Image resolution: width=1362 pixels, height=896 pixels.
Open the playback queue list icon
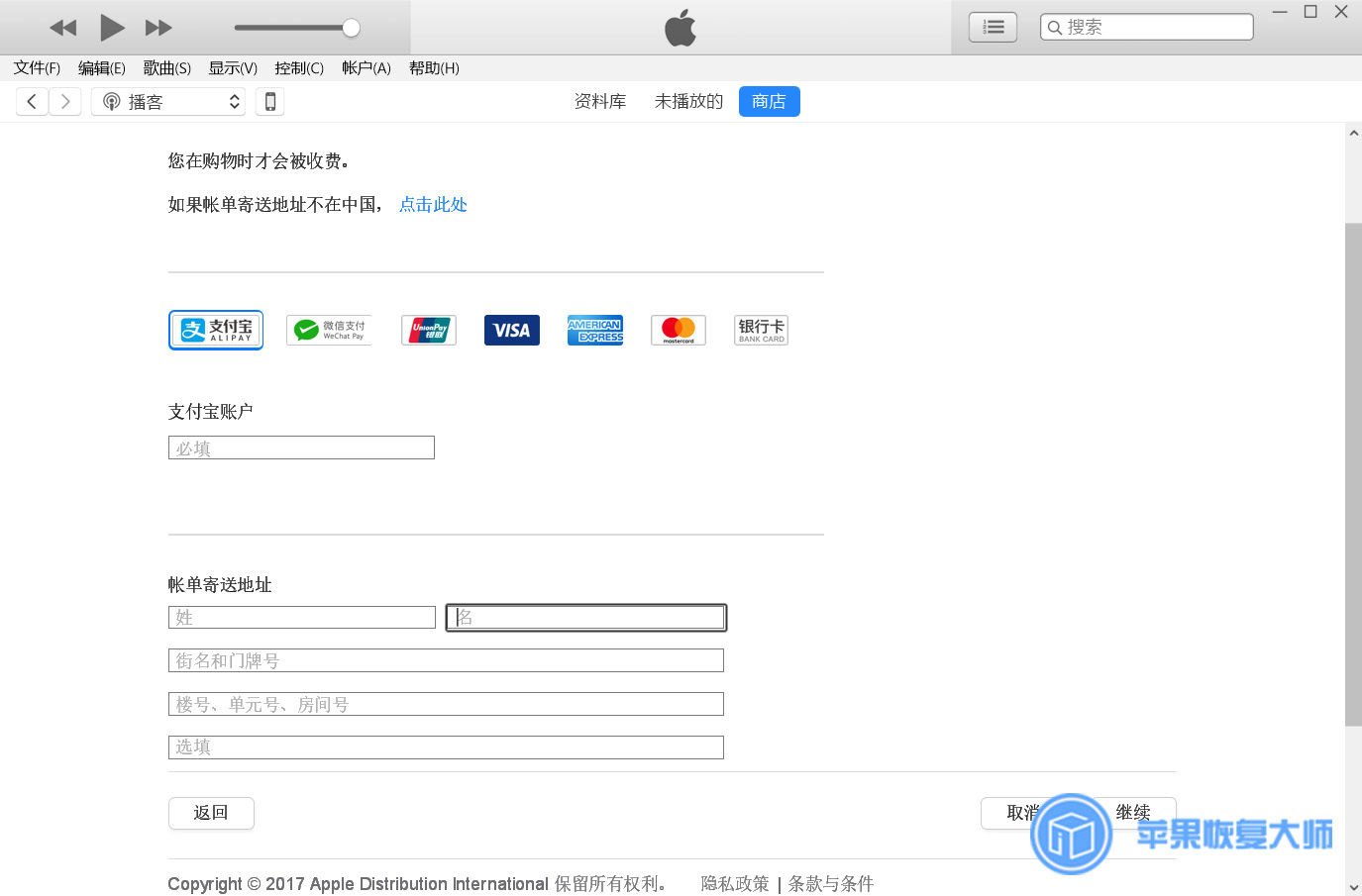point(993,27)
